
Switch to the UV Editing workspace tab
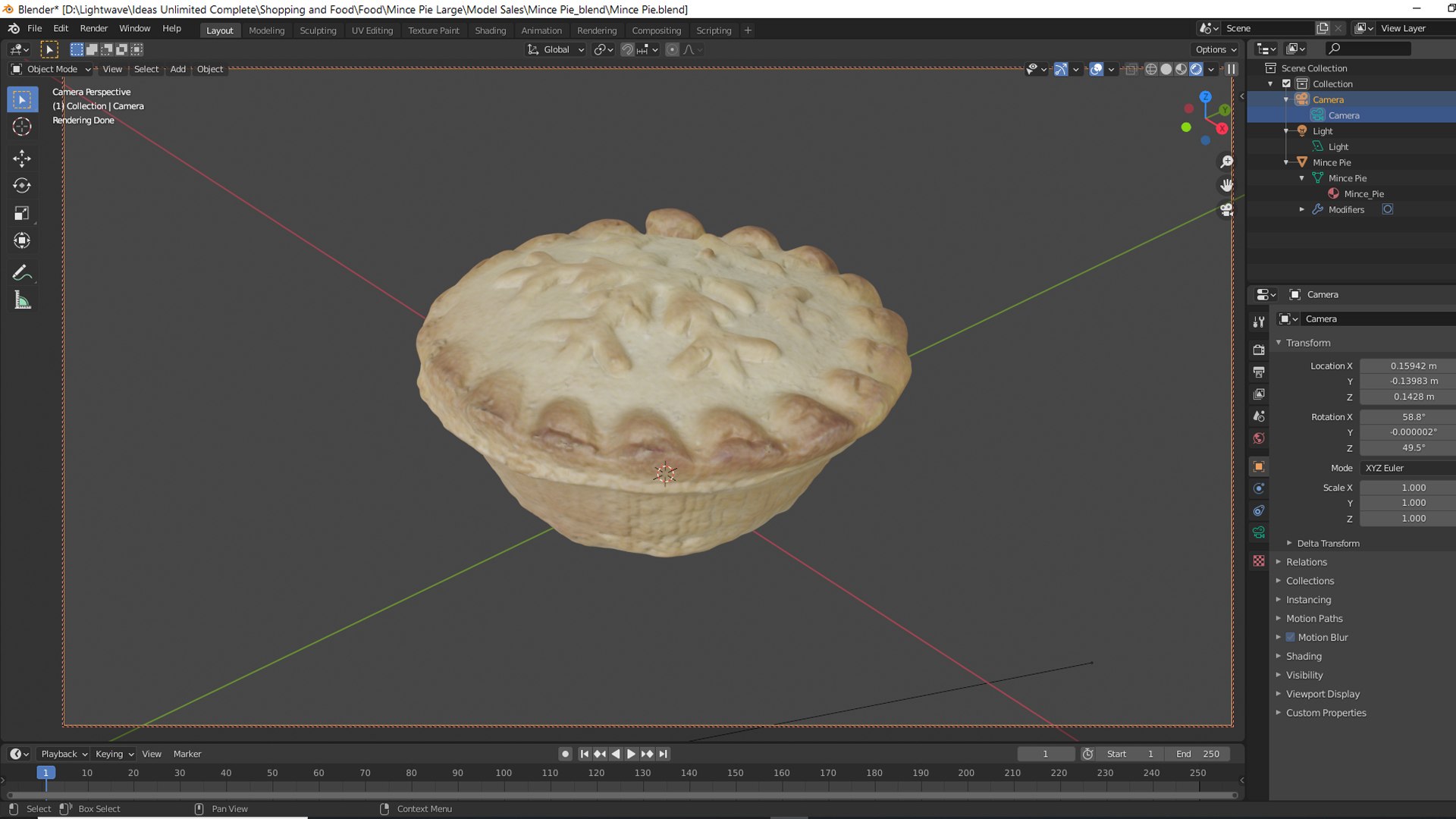pyautogui.click(x=372, y=30)
